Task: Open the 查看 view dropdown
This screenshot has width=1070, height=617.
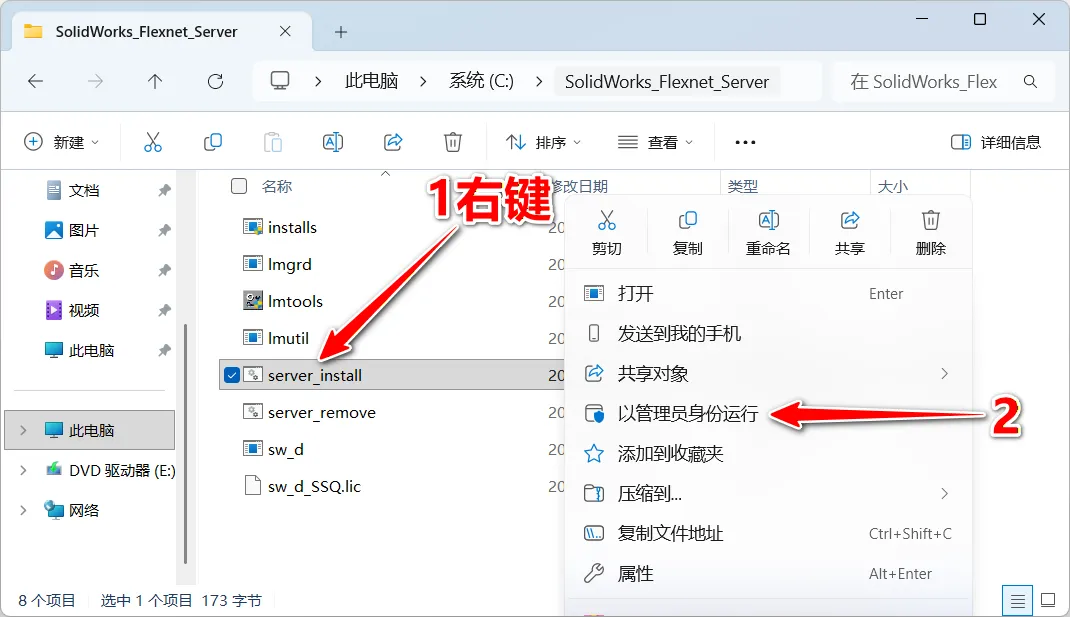Action: (x=655, y=142)
